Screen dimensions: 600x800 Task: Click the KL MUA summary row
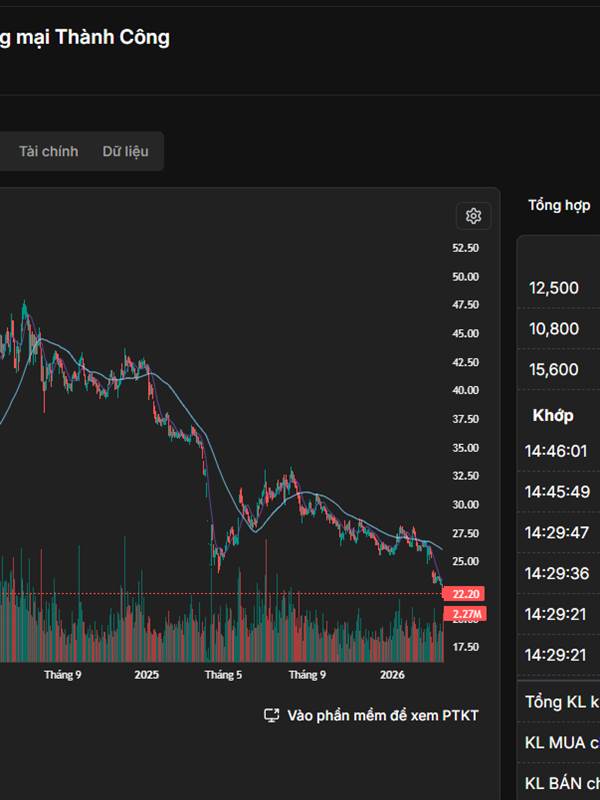pos(562,742)
